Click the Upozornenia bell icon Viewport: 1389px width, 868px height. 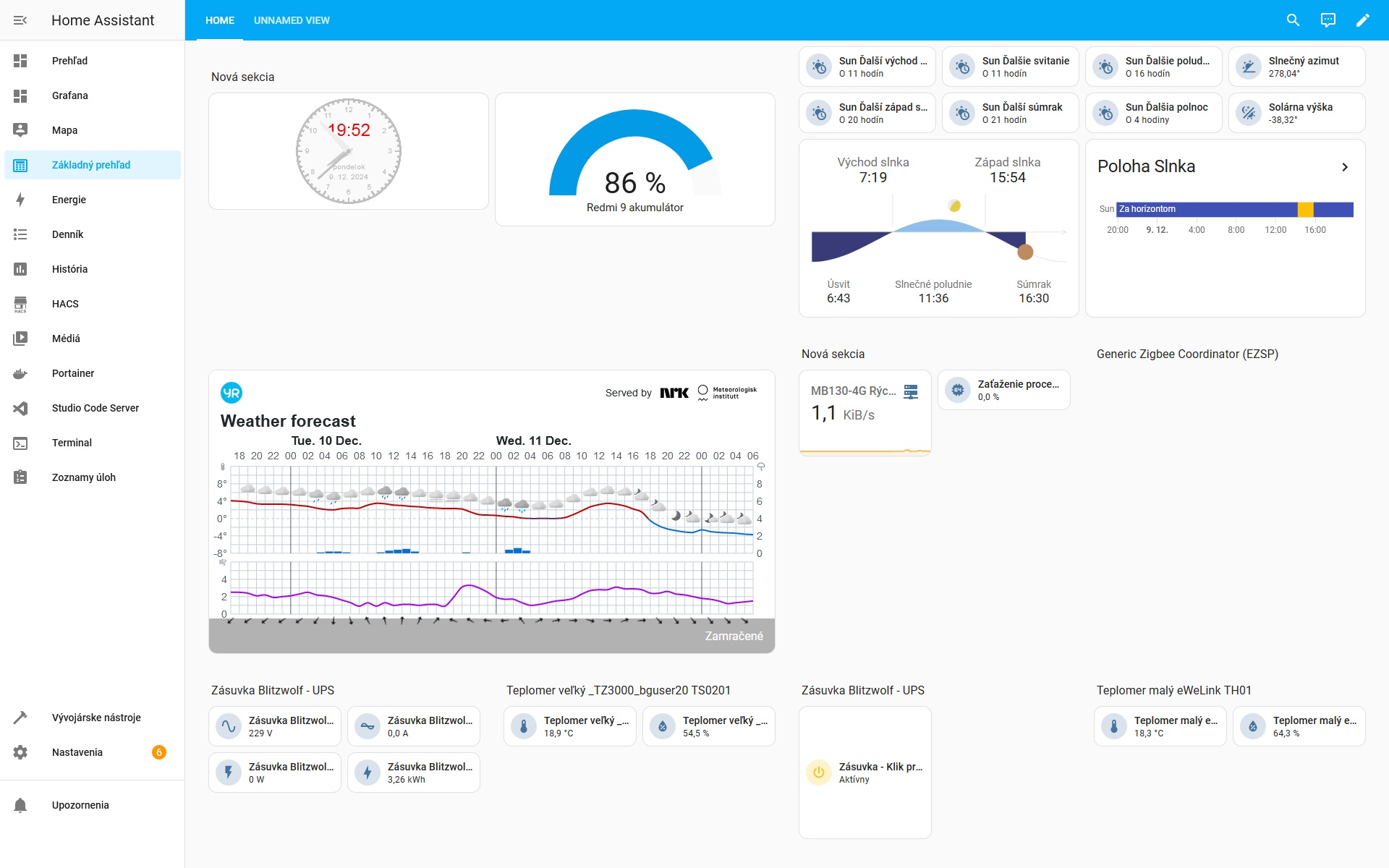point(20,805)
